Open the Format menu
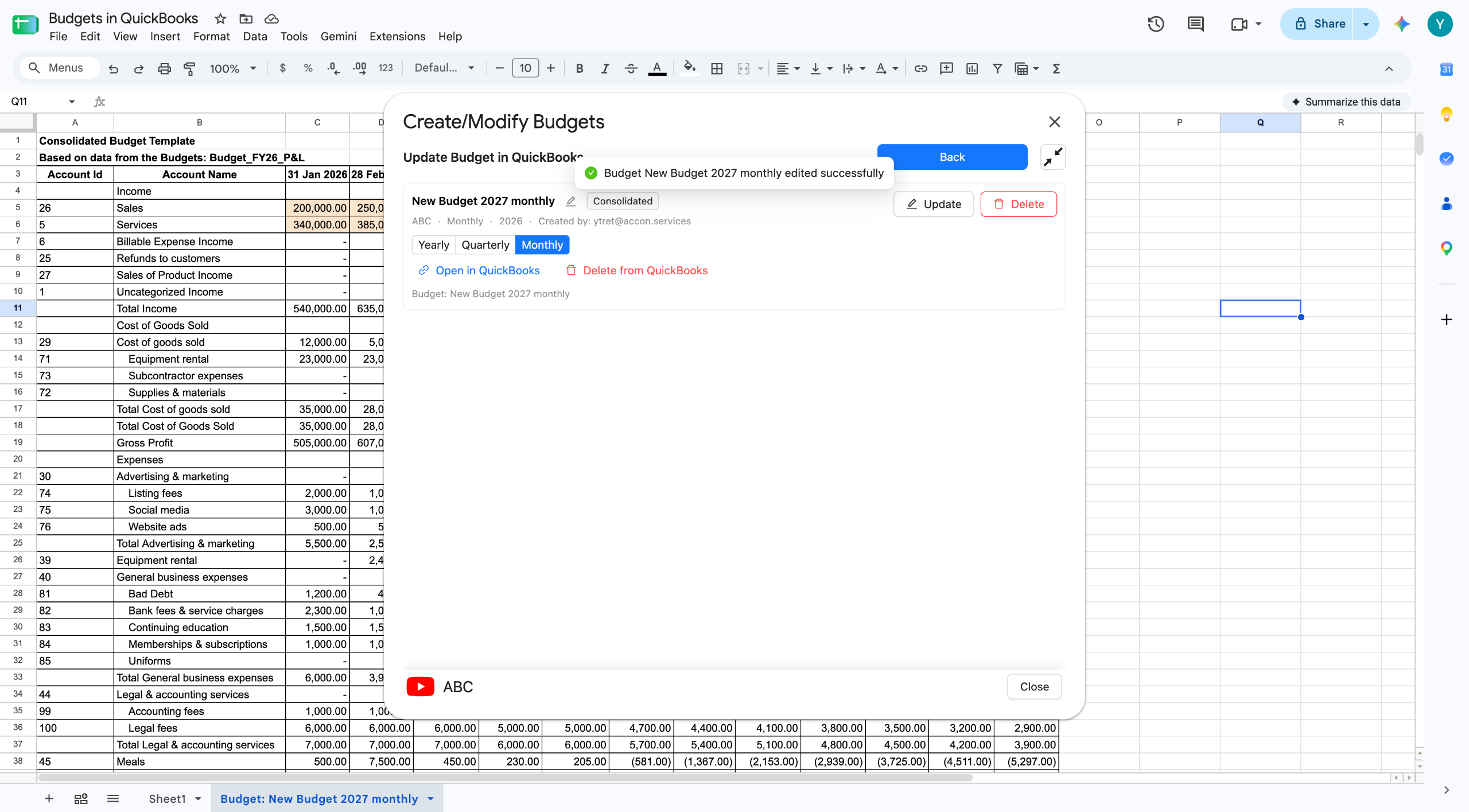The height and width of the screenshot is (812, 1469). (x=211, y=36)
